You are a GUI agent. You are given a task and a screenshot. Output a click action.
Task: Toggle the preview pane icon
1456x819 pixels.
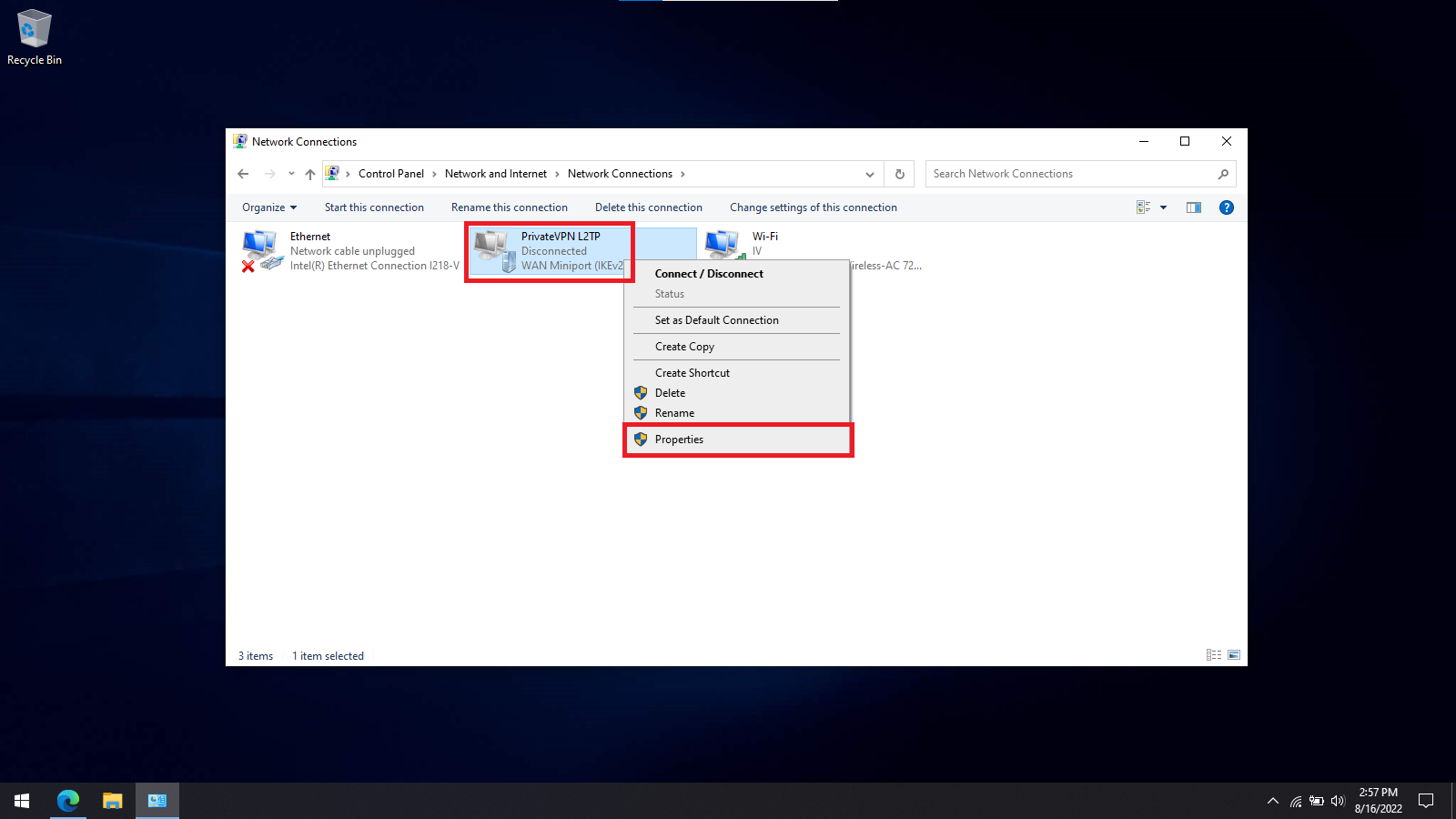click(x=1193, y=207)
